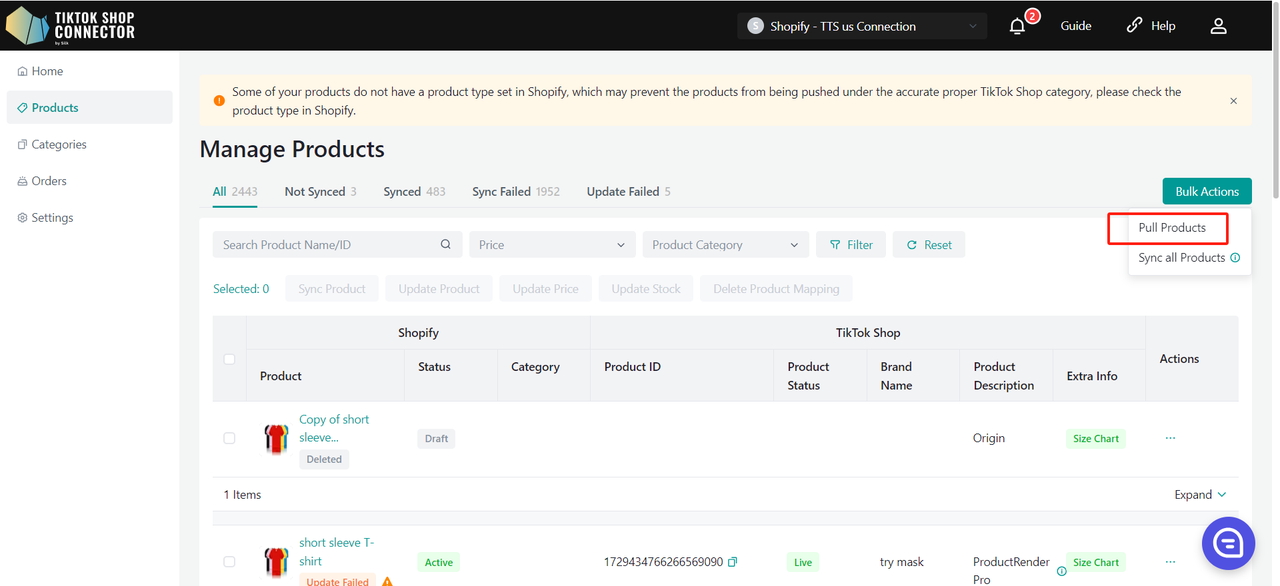Open three-dot actions for Copy of short sleeve
This screenshot has height=586, width=1280.
coord(1170,438)
